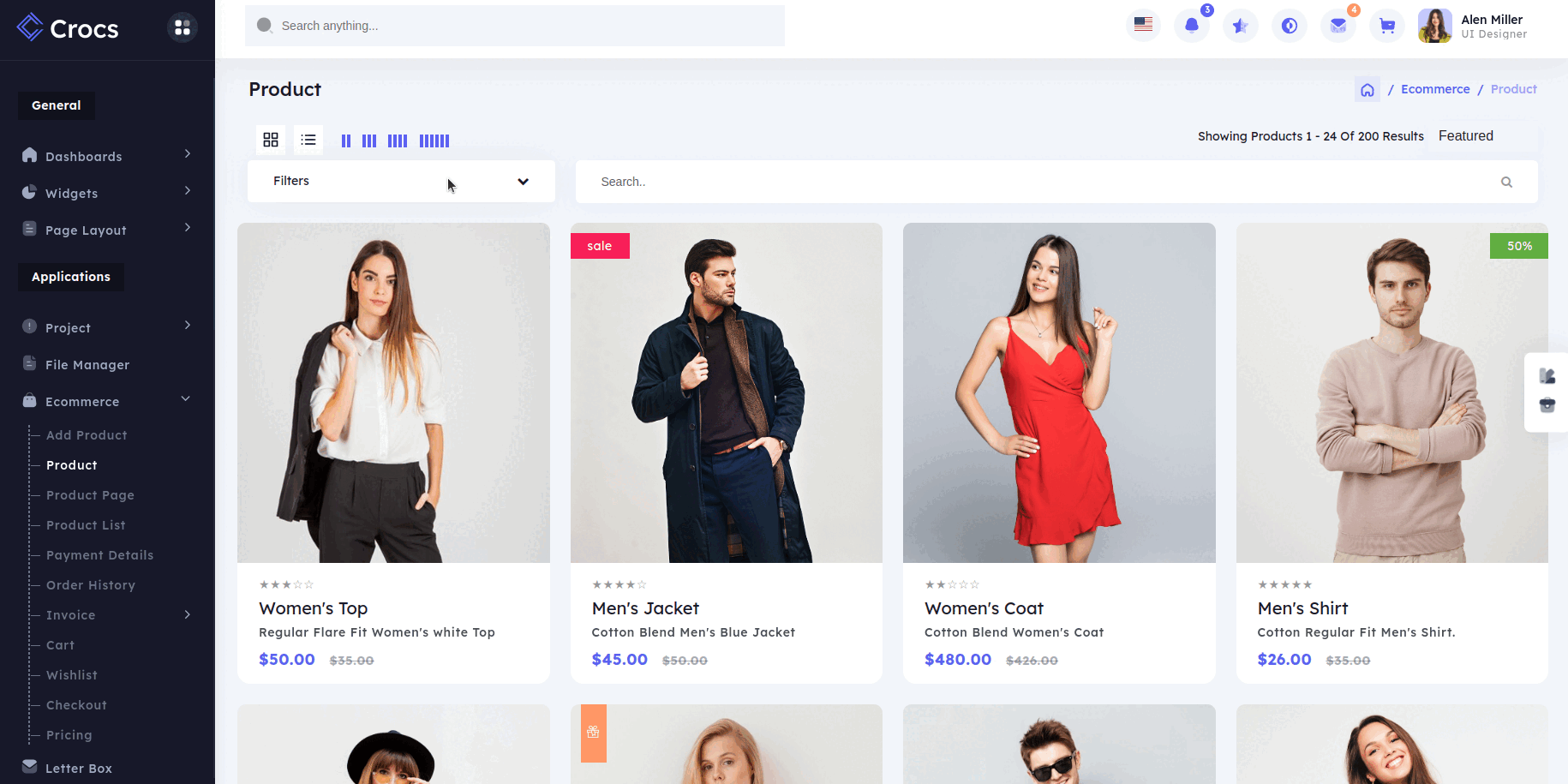Toggle dark mode icon in header
Screen dimensions: 1568x784
1289,26
